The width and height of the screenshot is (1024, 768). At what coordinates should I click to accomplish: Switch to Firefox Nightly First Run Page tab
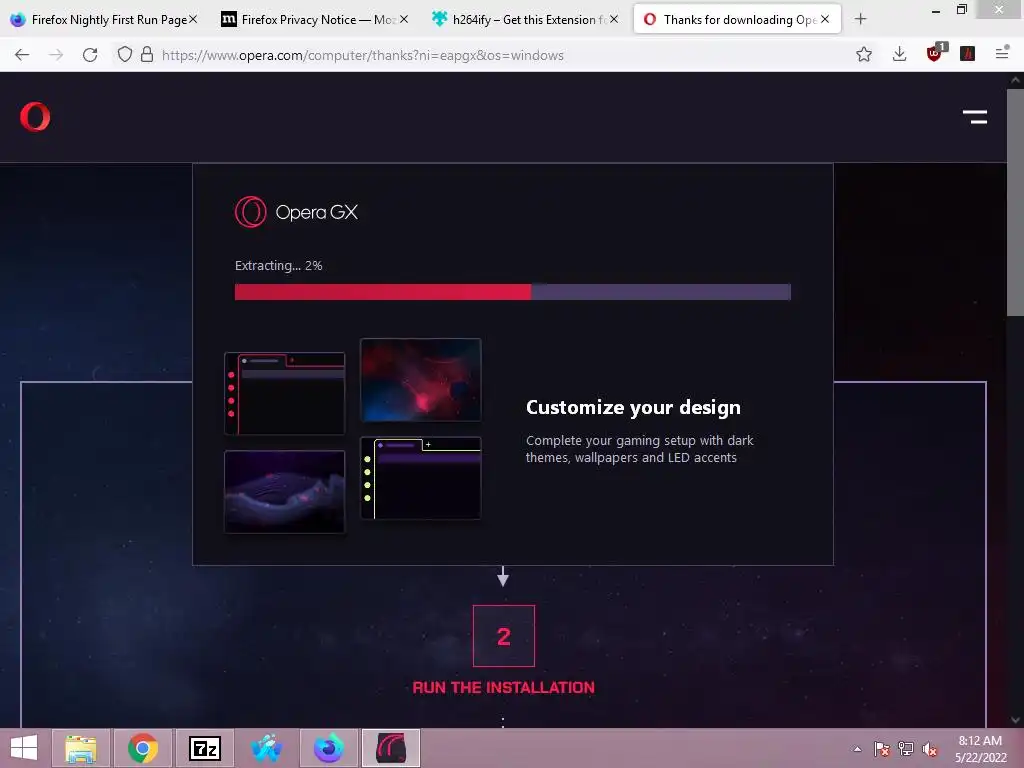tap(102, 20)
